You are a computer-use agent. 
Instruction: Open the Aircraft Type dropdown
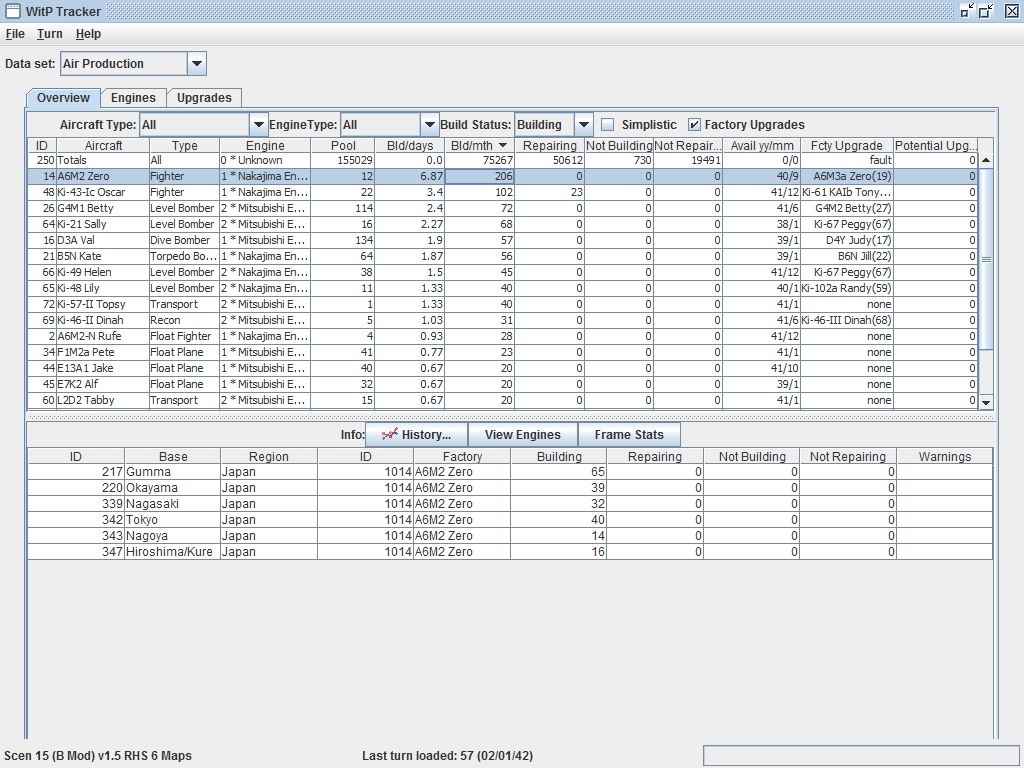[x=259, y=125]
